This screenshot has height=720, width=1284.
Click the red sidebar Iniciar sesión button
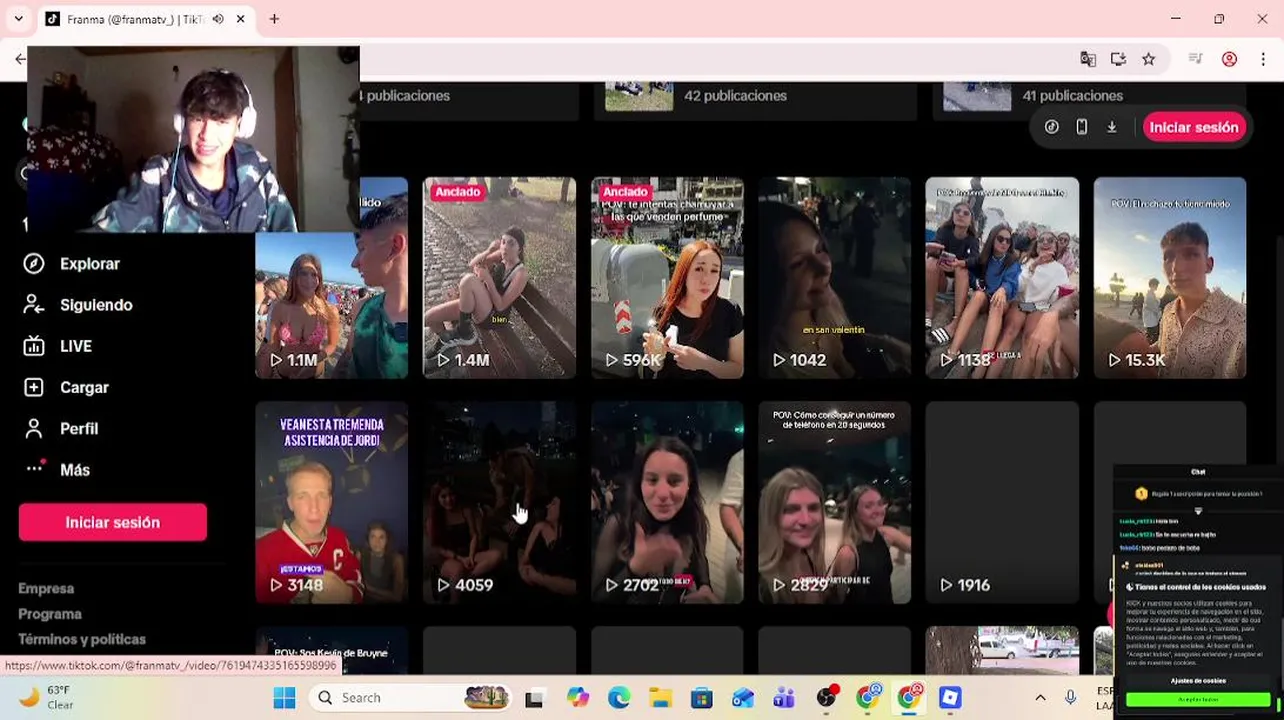(113, 522)
